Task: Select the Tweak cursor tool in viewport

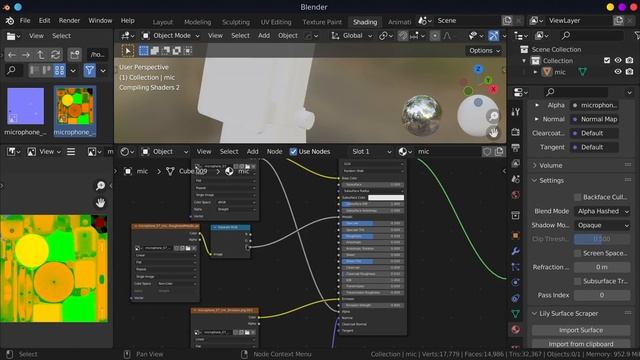Action: click(x=128, y=51)
